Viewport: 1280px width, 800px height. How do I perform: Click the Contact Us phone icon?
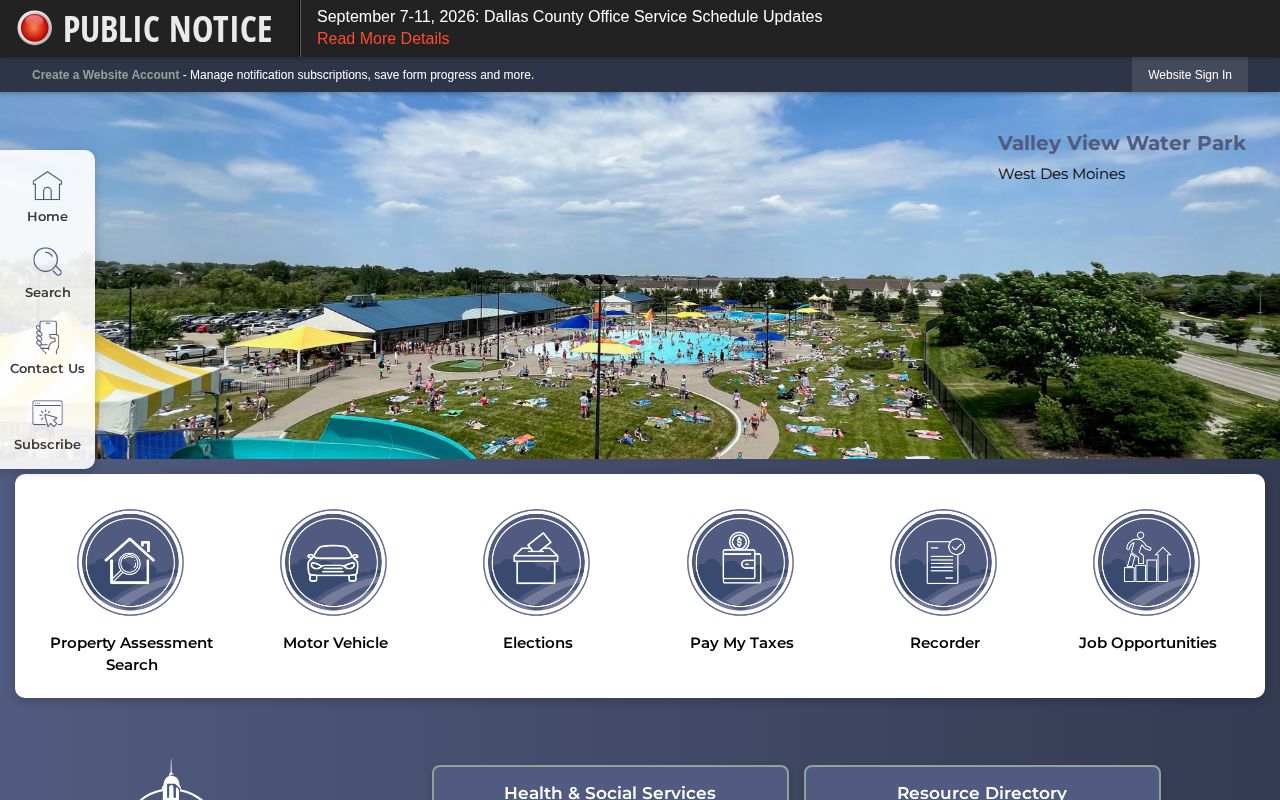(x=47, y=338)
